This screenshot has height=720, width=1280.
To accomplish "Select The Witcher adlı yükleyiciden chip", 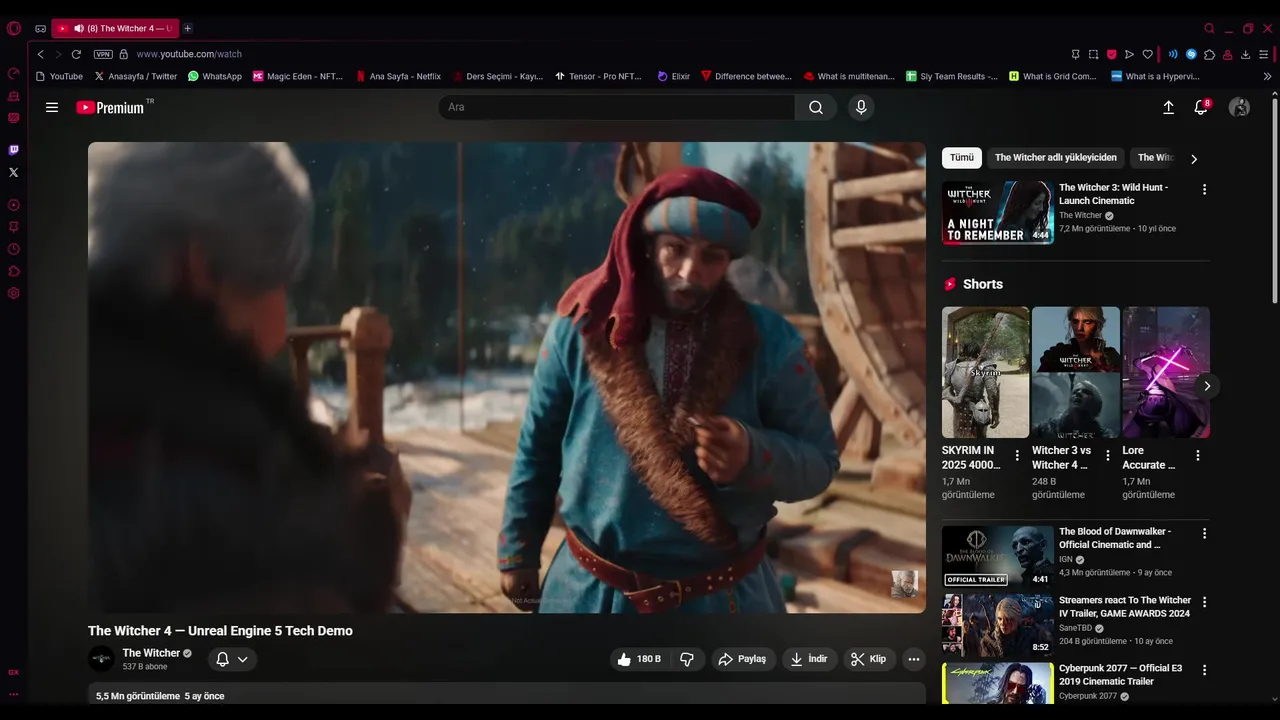I will coord(1056,158).
